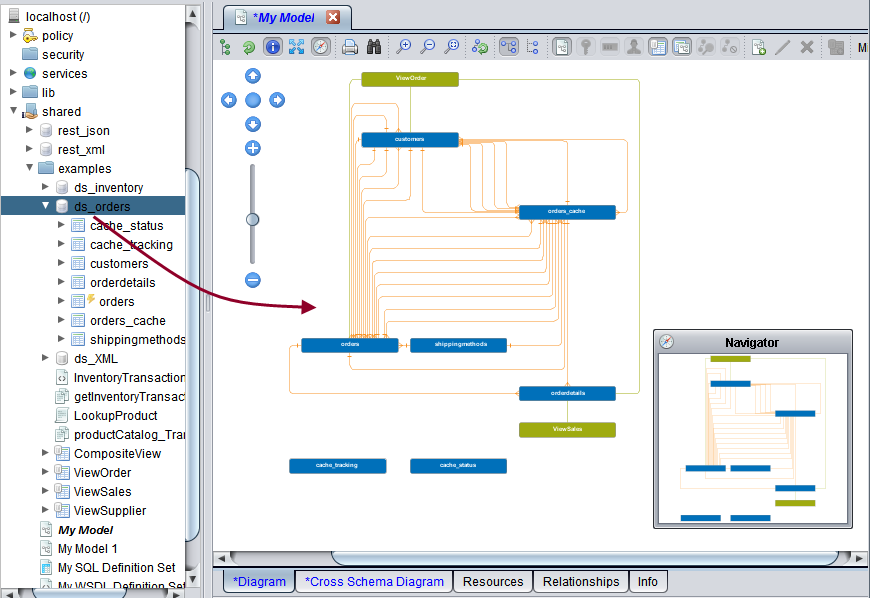The height and width of the screenshot is (598, 870).
Task: Click the fit-to-window icon in toolbar
Action: coord(296,47)
